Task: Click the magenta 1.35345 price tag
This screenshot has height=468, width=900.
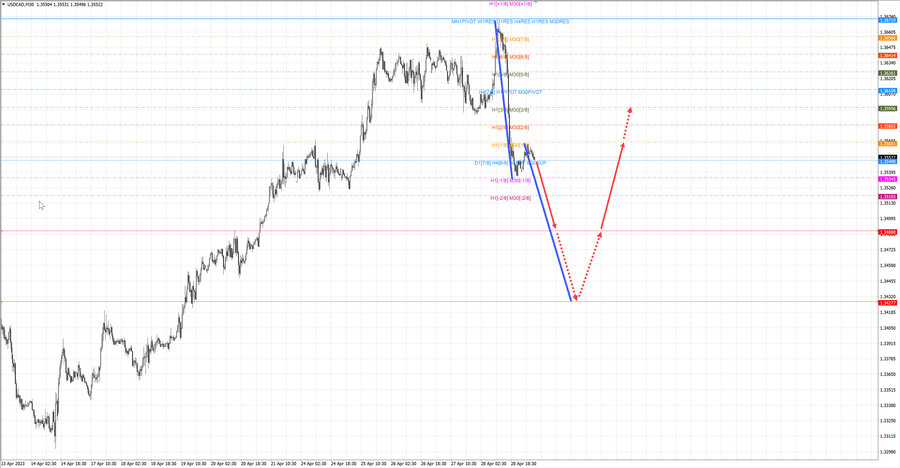Action: coord(887,179)
